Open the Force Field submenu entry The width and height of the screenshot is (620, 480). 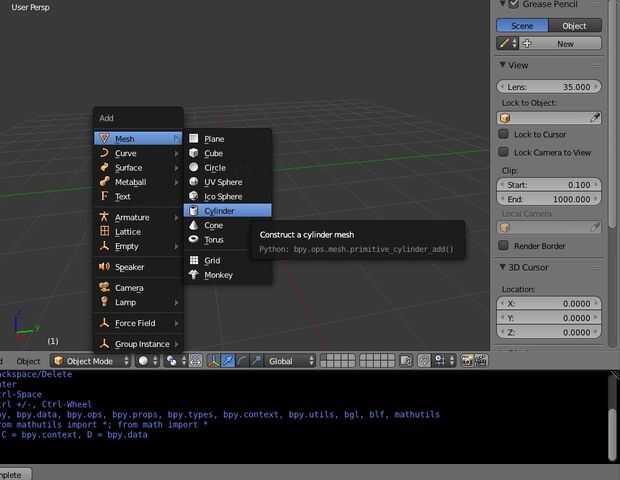138,323
